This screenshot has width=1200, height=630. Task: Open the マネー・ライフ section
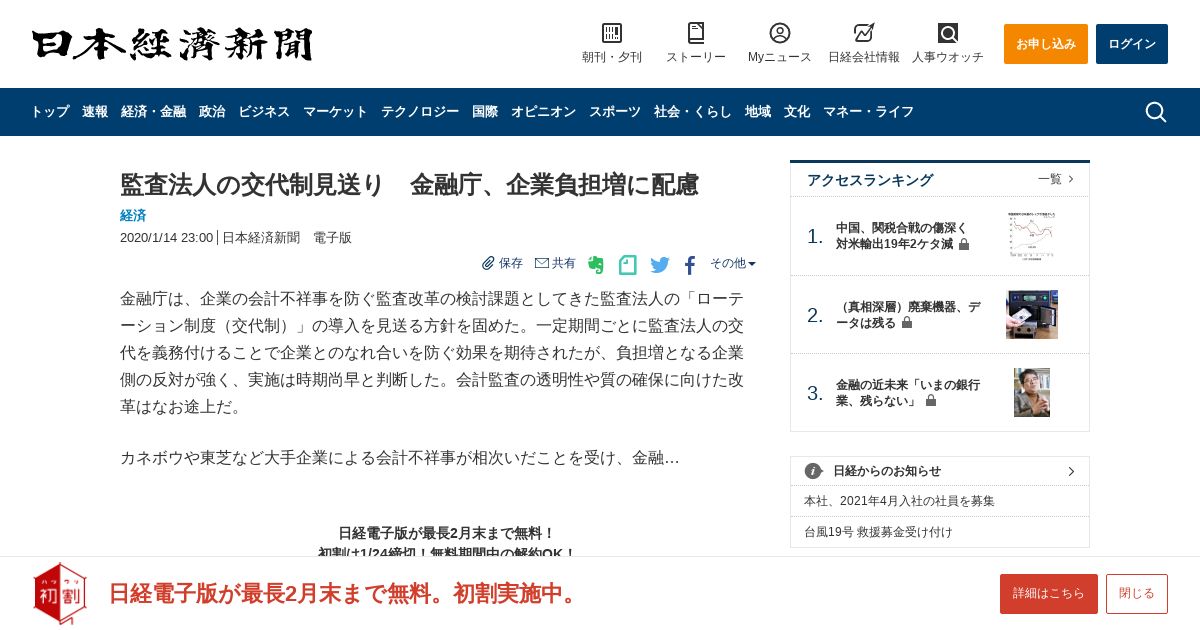868,112
